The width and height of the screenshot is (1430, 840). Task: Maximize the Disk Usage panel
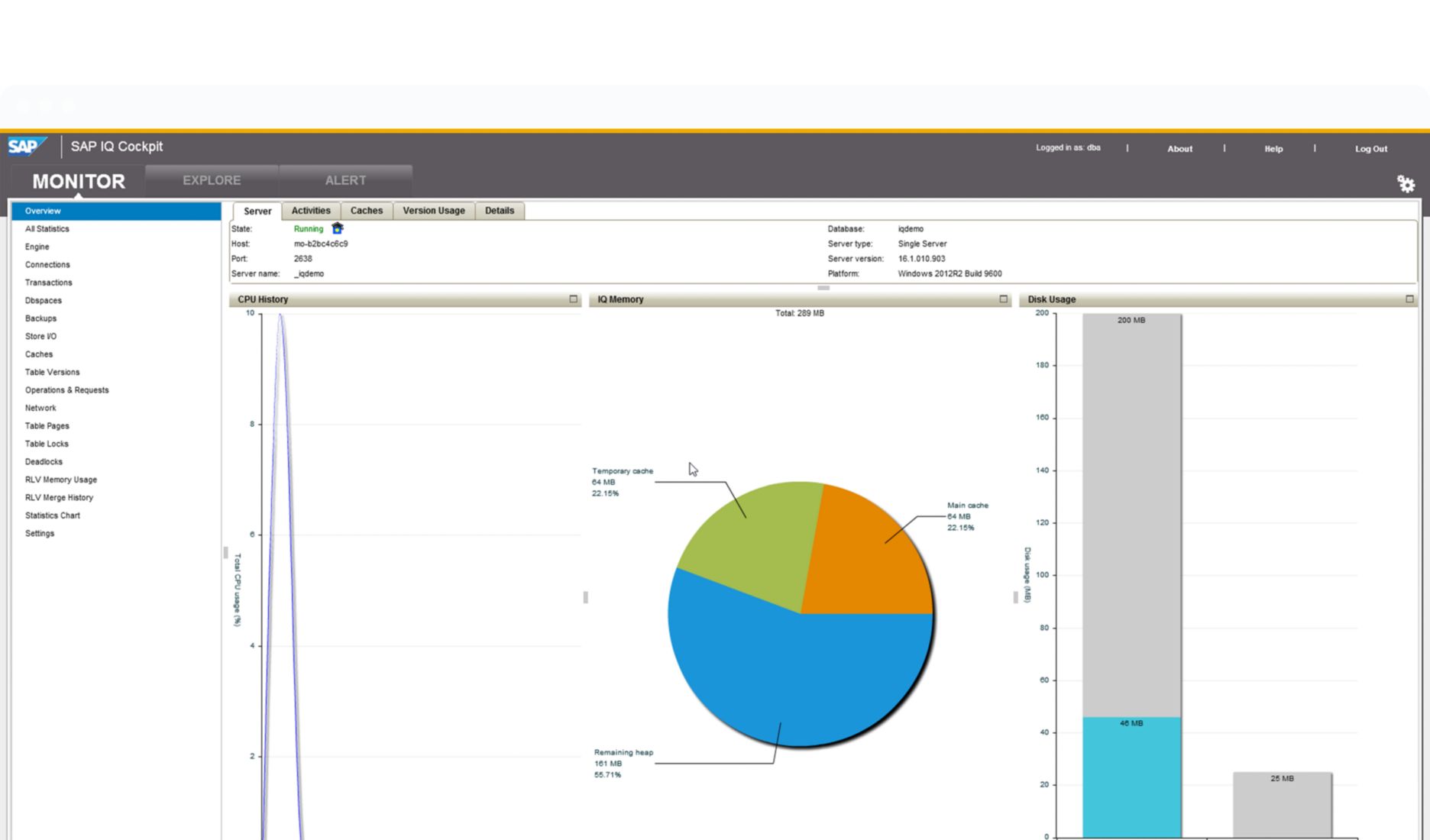[x=1409, y=299]
